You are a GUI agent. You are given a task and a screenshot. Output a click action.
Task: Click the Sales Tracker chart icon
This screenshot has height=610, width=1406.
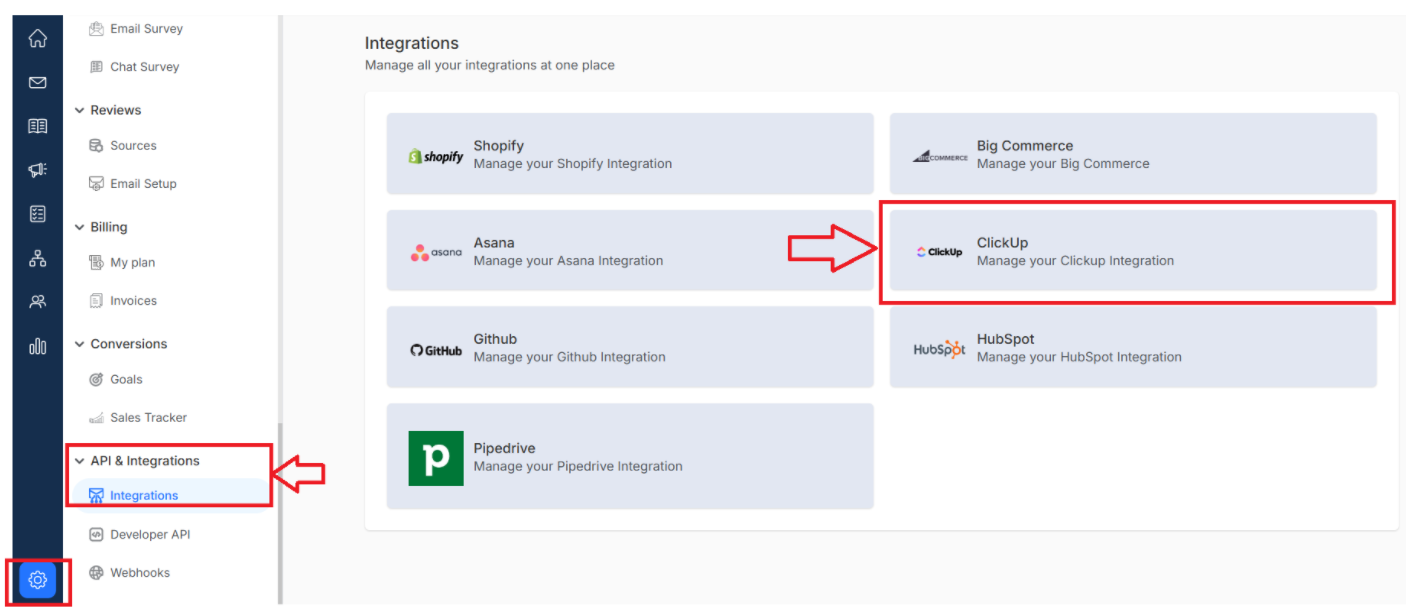click(x=96, y=418)
